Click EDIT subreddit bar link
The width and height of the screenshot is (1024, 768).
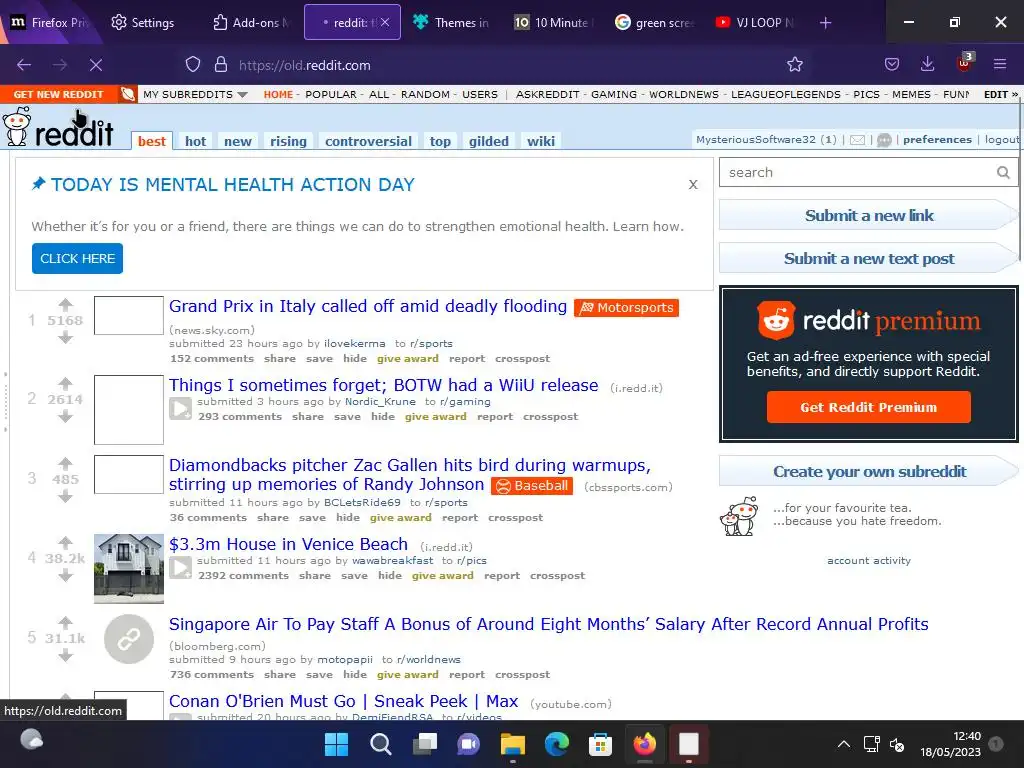(1000, 95)
